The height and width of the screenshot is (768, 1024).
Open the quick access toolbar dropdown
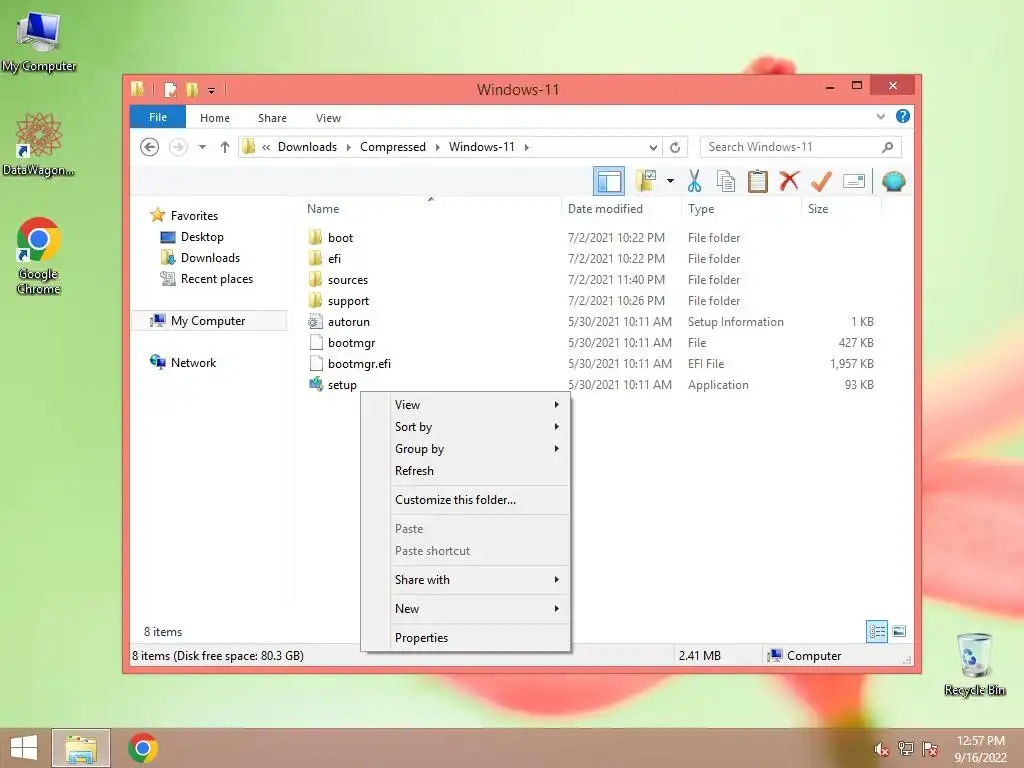(x=211, y=90)
